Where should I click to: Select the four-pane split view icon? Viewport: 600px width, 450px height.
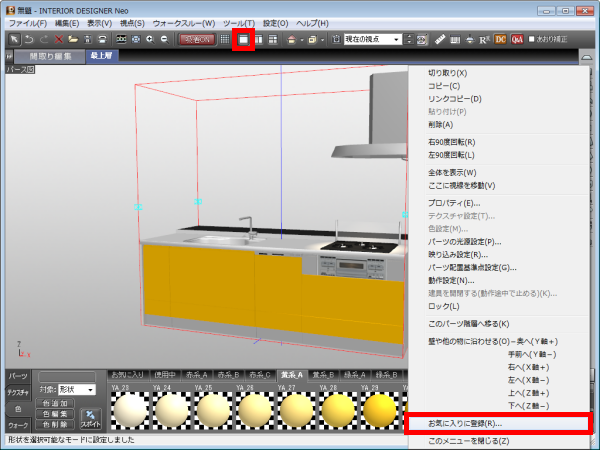coord(273,39)
